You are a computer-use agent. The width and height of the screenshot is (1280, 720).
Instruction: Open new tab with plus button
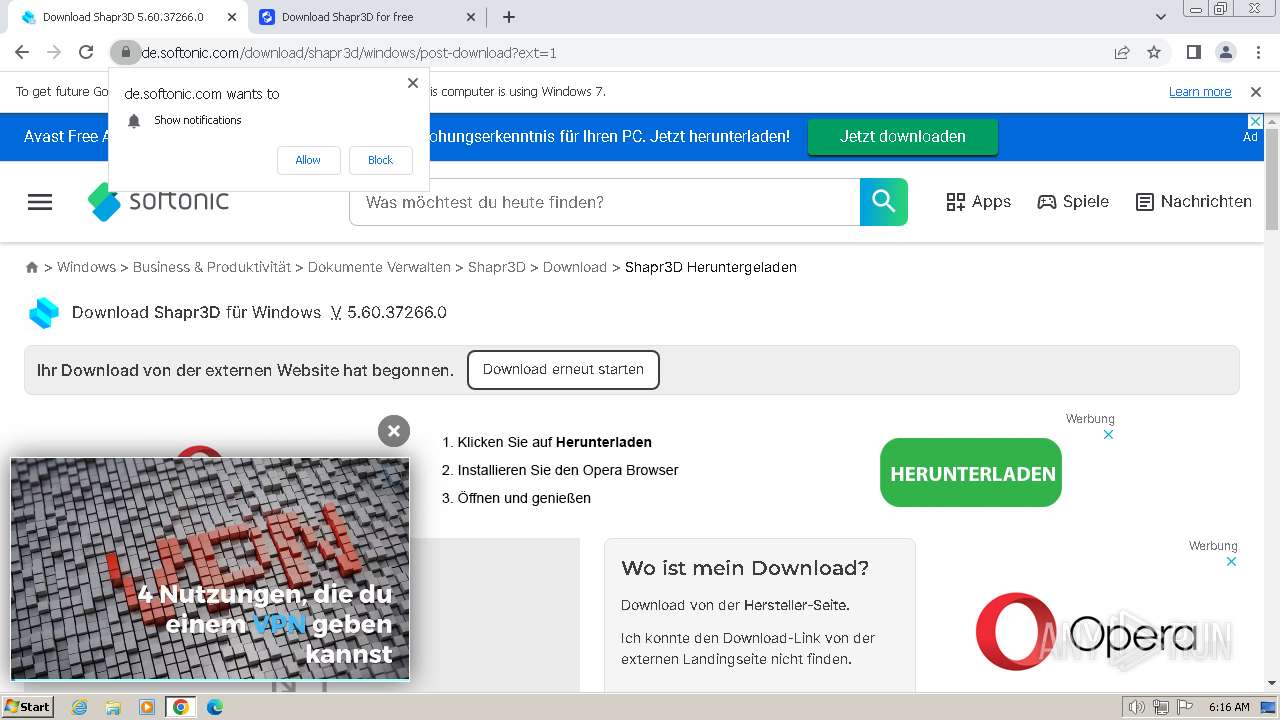pyautogui.click(x=509, y=17)
